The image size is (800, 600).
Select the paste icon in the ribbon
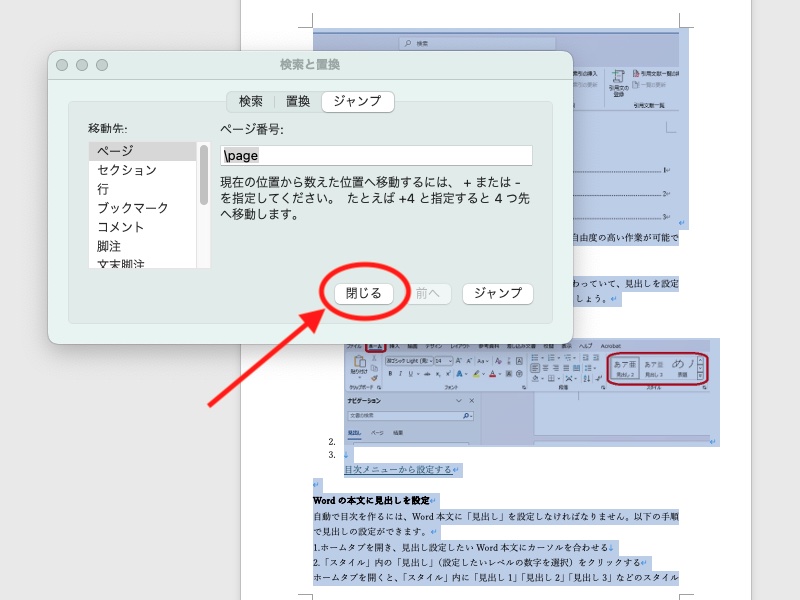(359, 361)
